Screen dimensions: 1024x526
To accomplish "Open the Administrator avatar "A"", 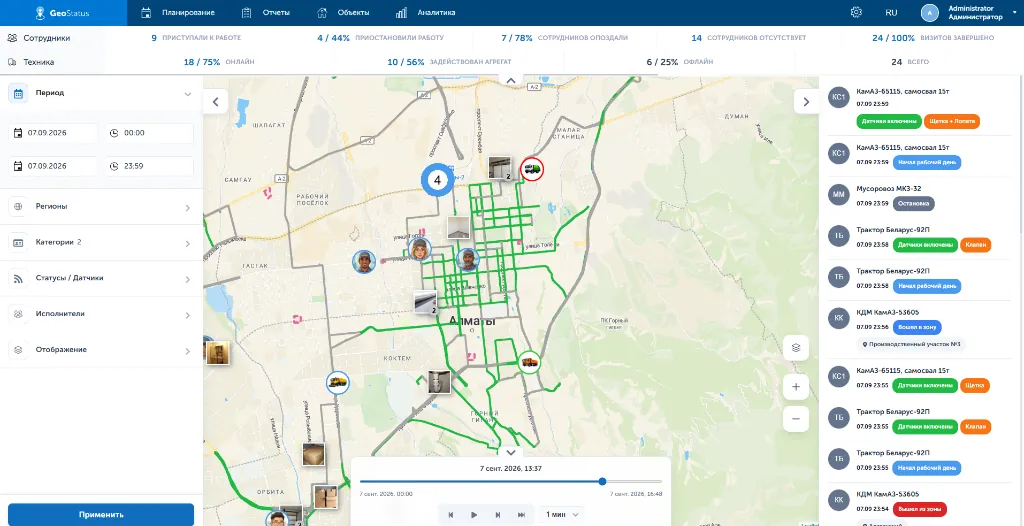I will (x=930, y=12).
